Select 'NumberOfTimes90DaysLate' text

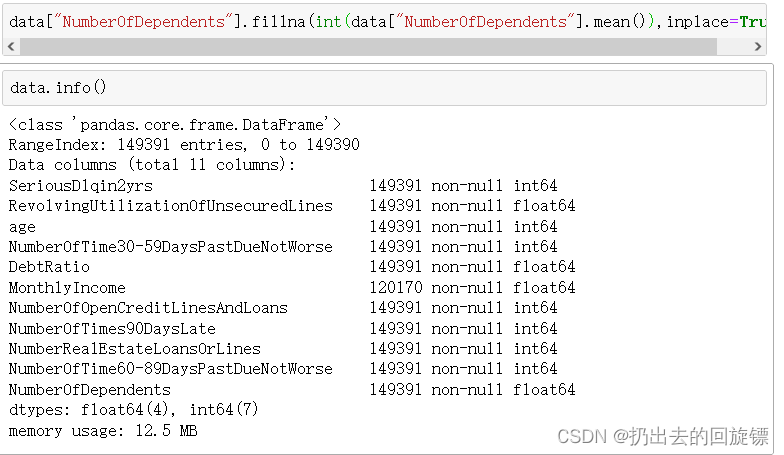(112, 329)
